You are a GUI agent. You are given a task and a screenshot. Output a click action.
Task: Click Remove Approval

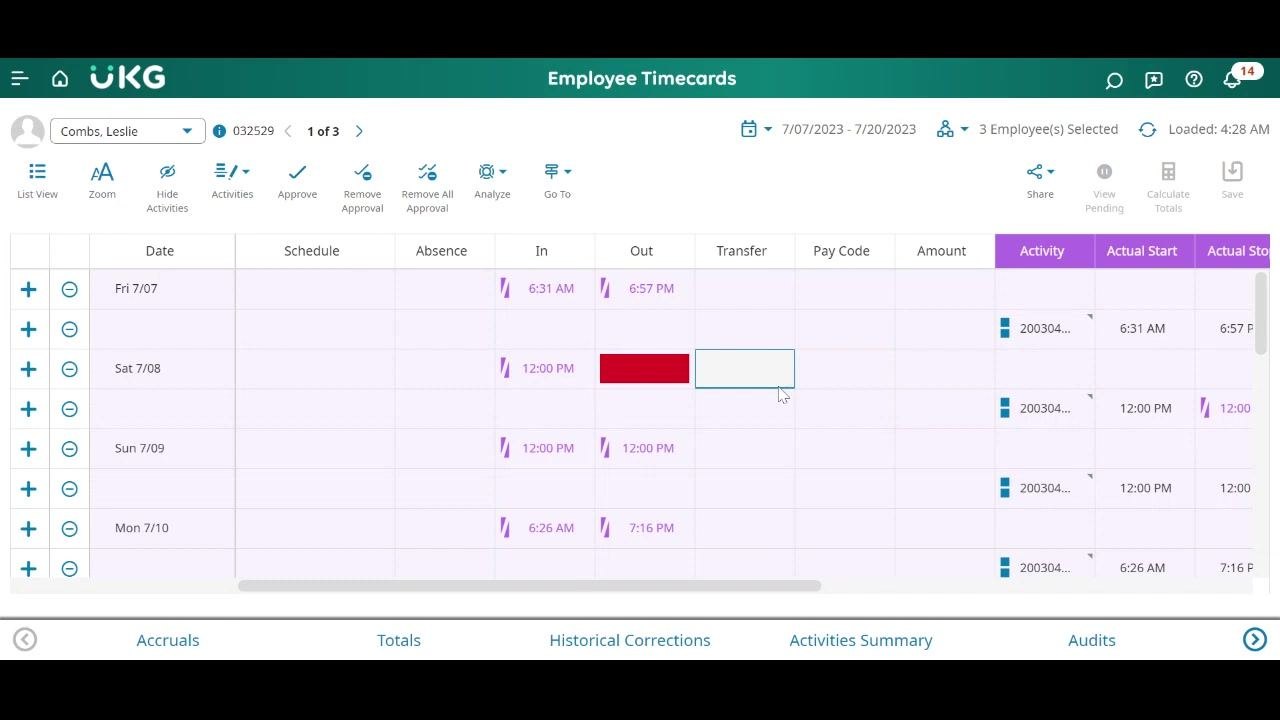click(x=362, y=187)
